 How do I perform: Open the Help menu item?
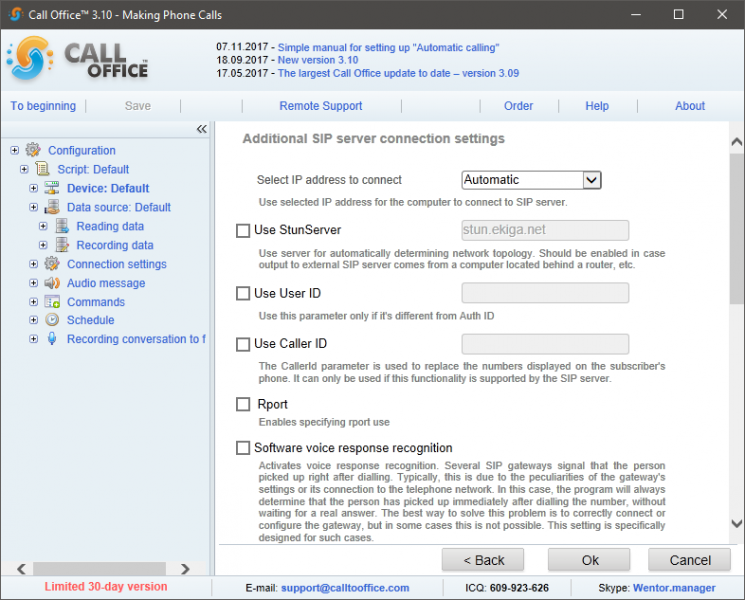[x=597, y=106]
